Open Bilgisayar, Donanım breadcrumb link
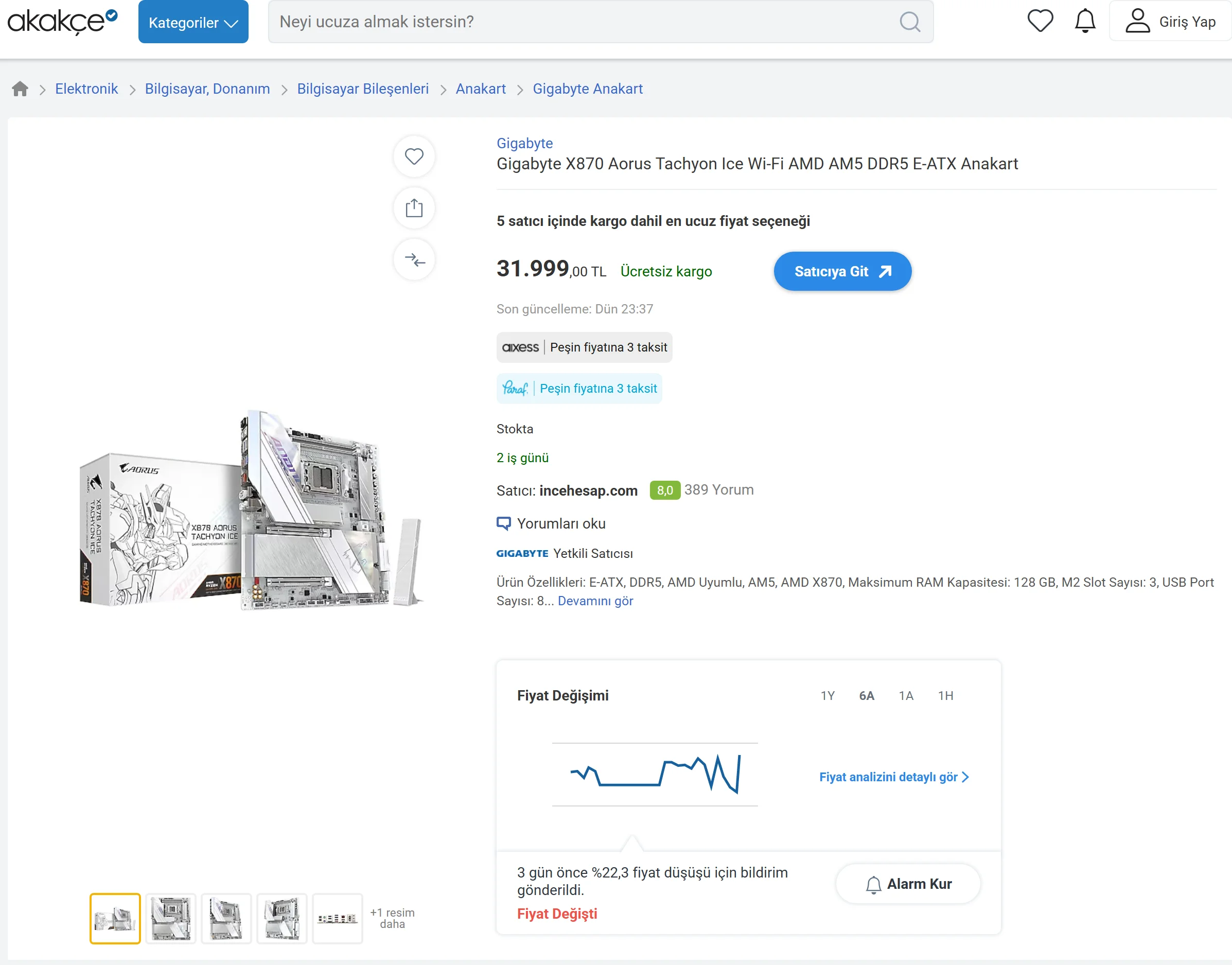Screen dimensions: 1232x965 [207, 89]
